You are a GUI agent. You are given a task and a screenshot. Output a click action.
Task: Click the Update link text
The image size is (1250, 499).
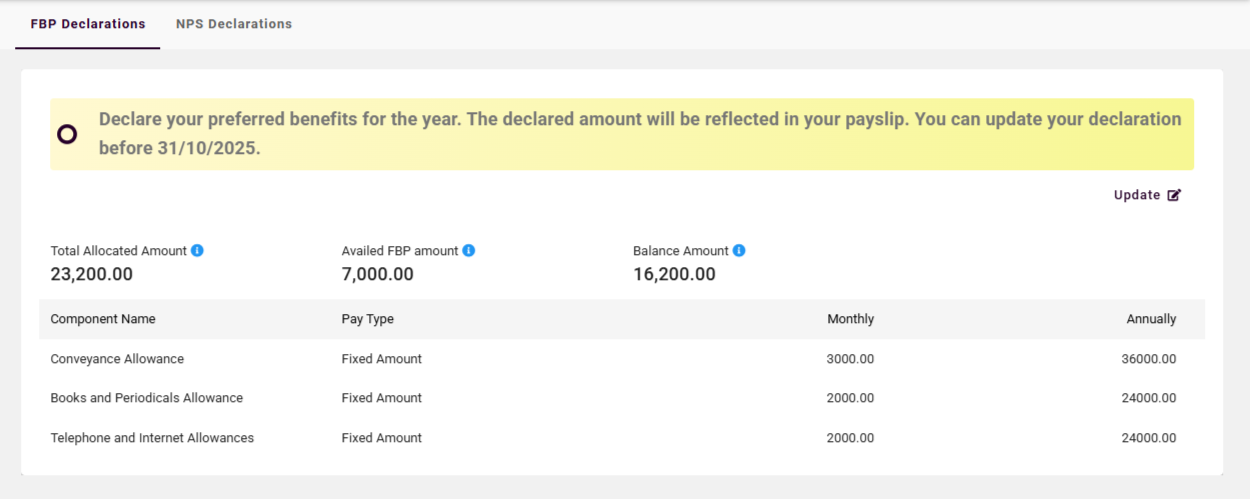tap(1137, 195)
